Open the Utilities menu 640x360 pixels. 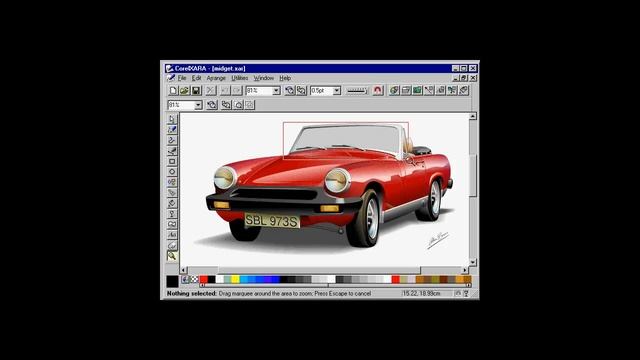[x=240, y=78]
